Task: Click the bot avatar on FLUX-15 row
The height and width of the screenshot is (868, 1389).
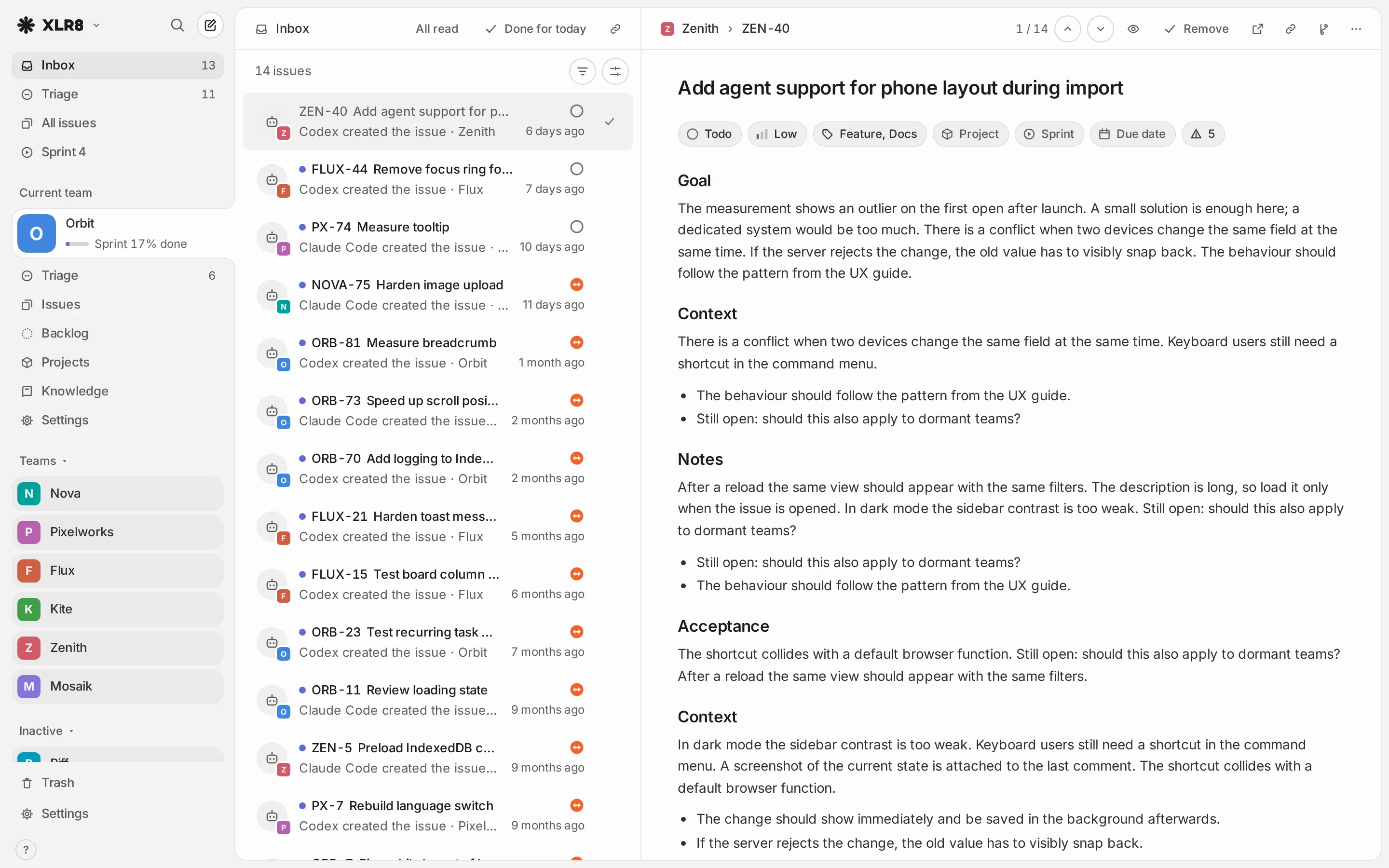Action: coord(272,584)
